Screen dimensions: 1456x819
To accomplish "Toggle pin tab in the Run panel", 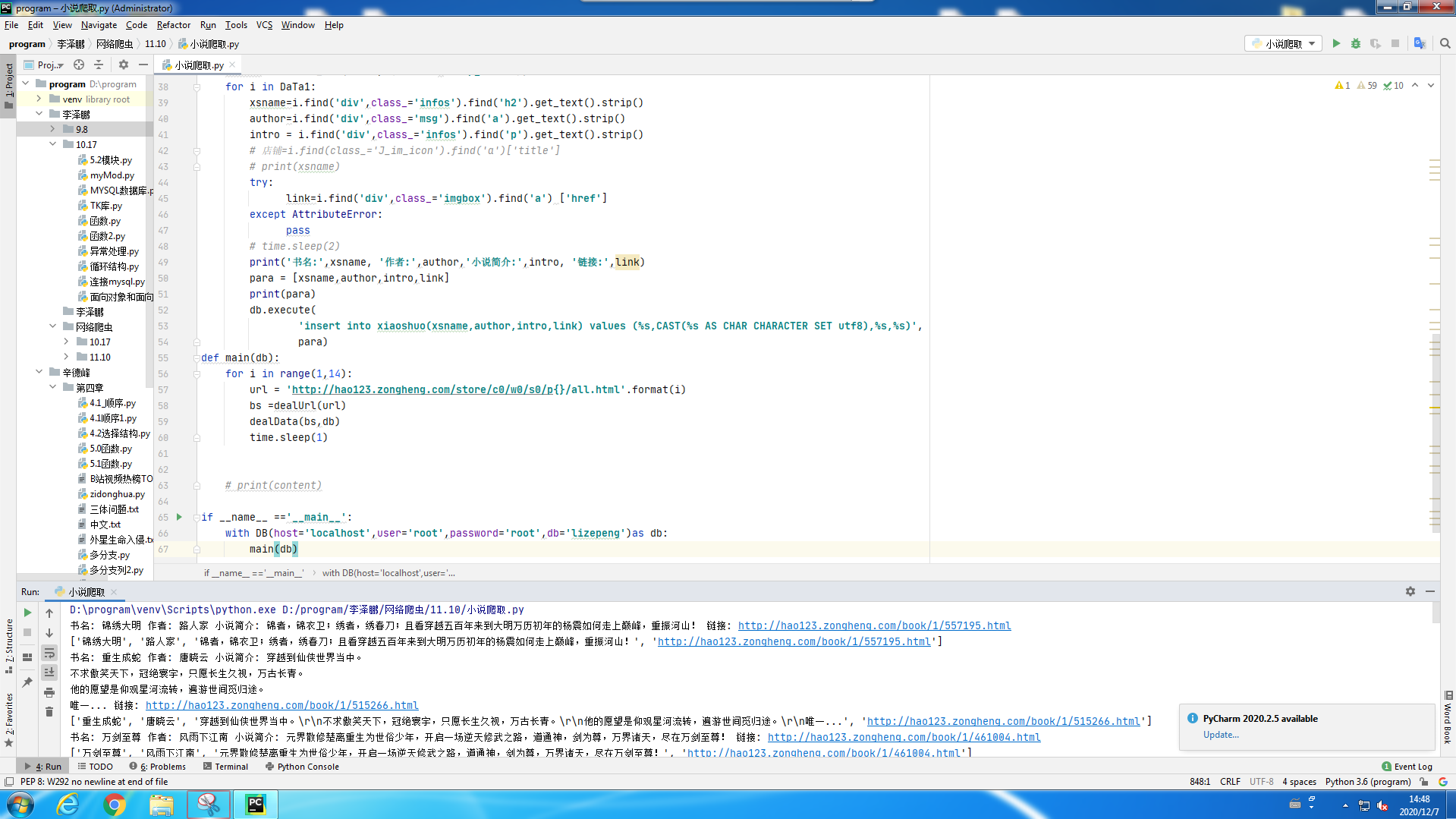I will pyautogui.click(x=27, y=682).
